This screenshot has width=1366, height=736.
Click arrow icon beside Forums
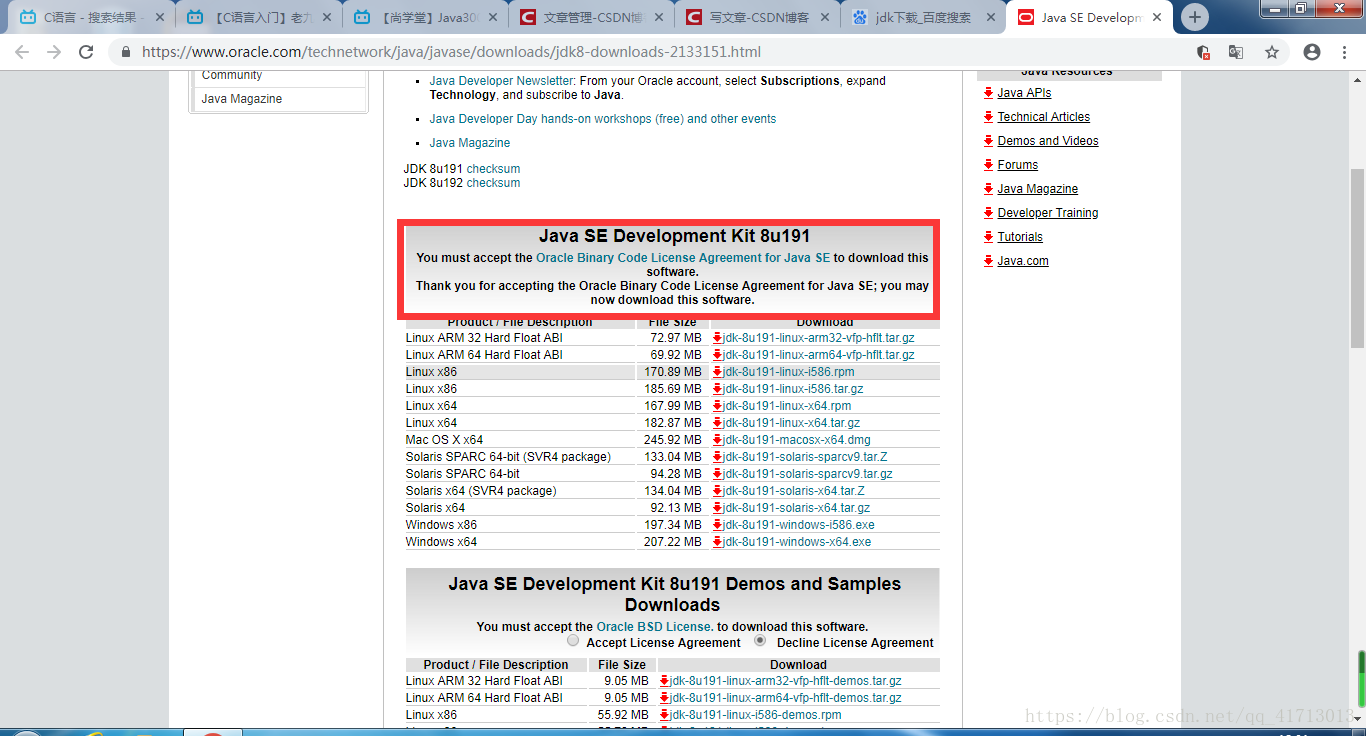coord(989,165)
